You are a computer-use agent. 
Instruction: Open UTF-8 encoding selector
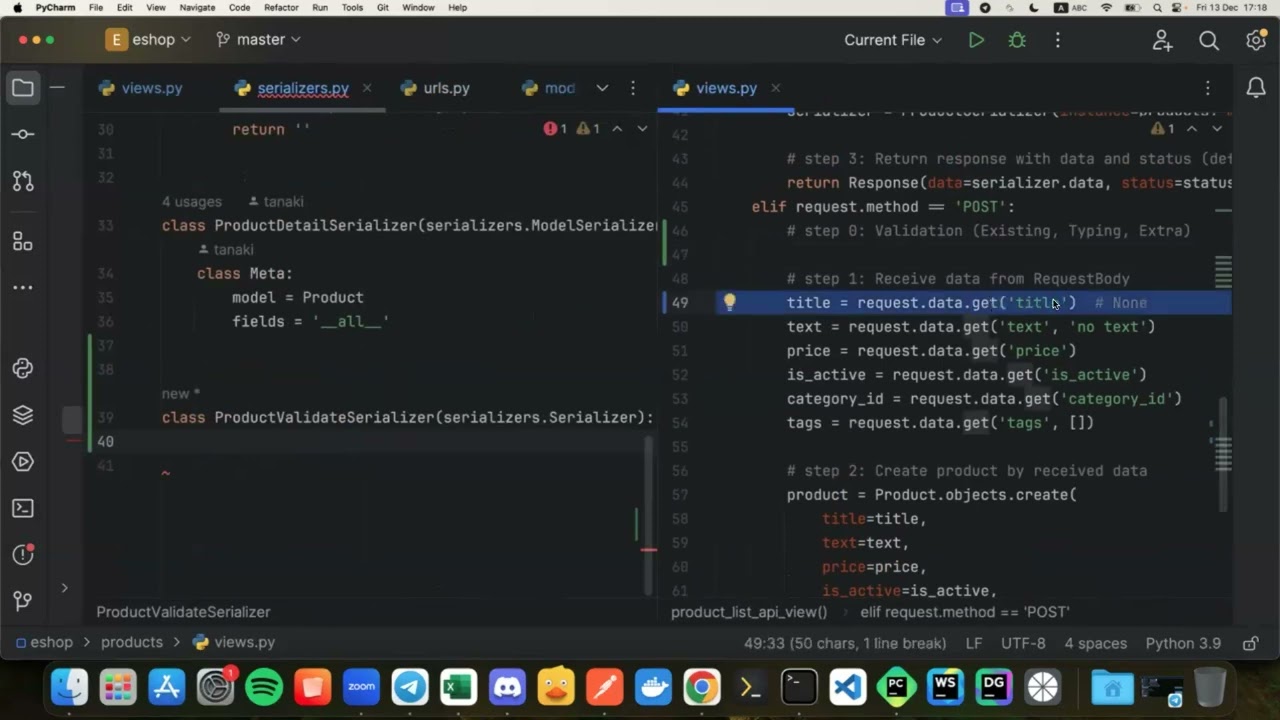(x=1023, y=643)
